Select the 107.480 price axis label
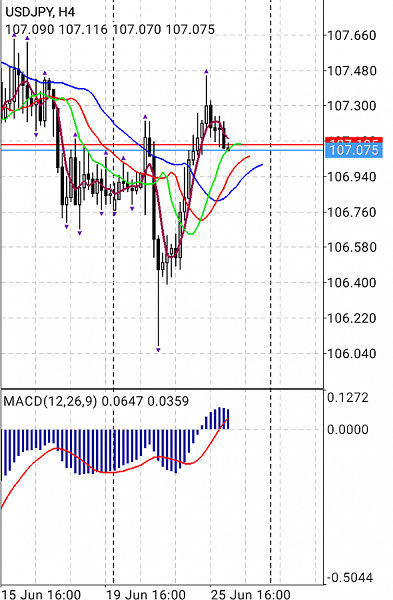This screenshot has height=600, width=393. (352, 71)
